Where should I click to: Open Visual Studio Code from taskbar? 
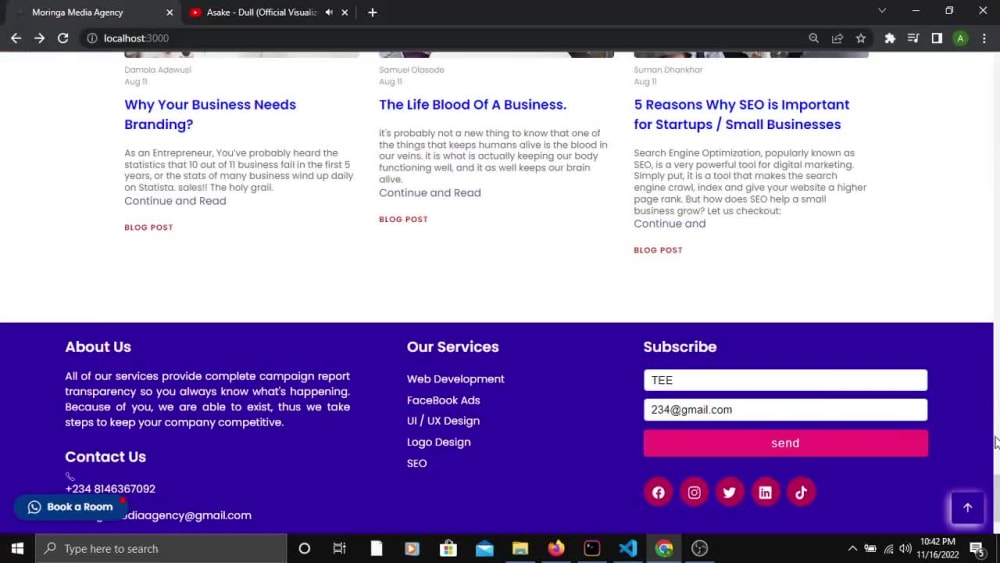point(628,548)
